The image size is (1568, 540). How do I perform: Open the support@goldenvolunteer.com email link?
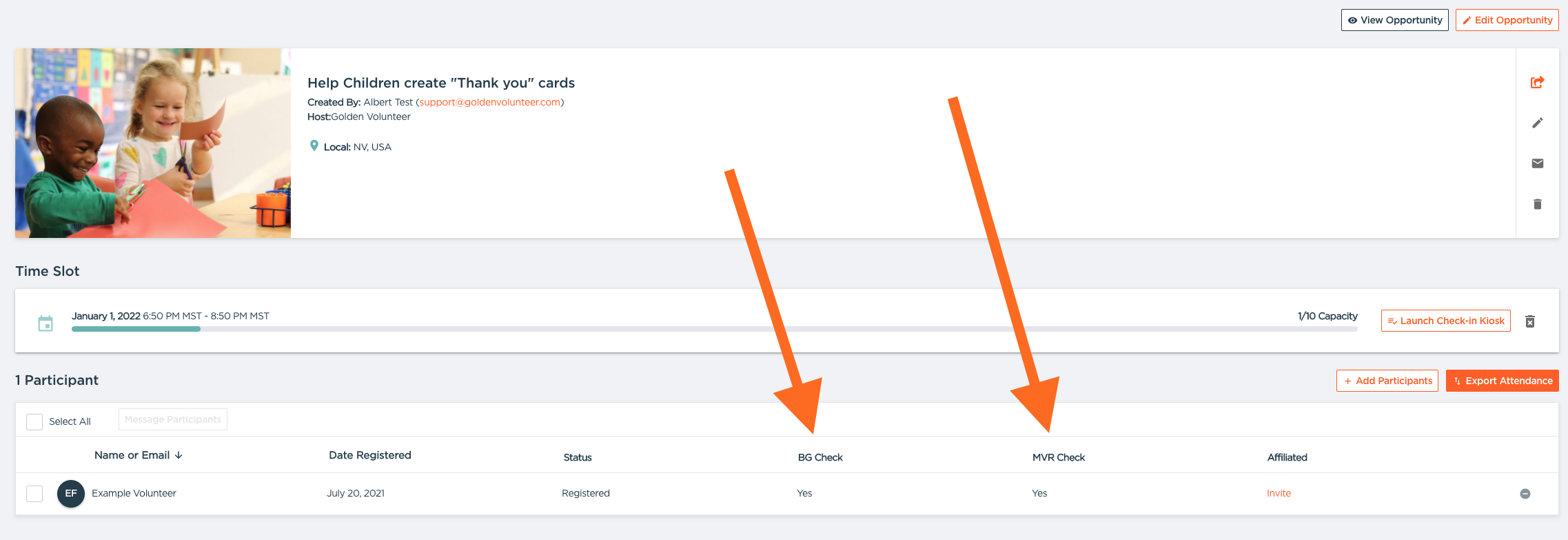tap(490, 102)
